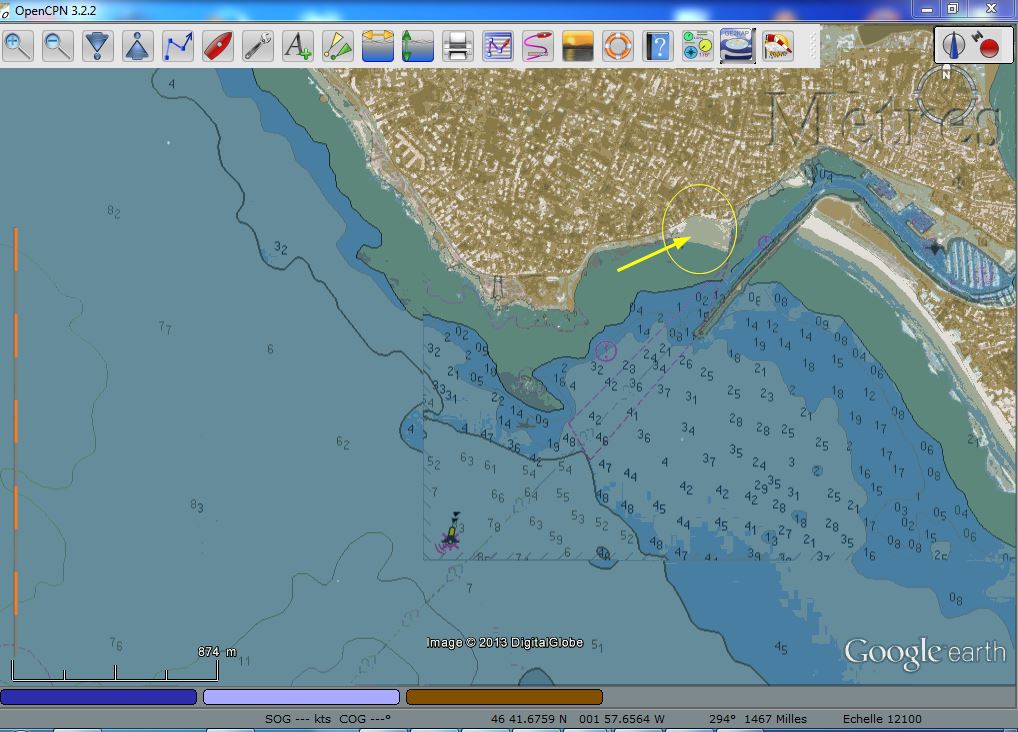Screen dimensions: 1018x732
Task: Click the Google Earth compass ring overlay
Action: coord(946,94)
